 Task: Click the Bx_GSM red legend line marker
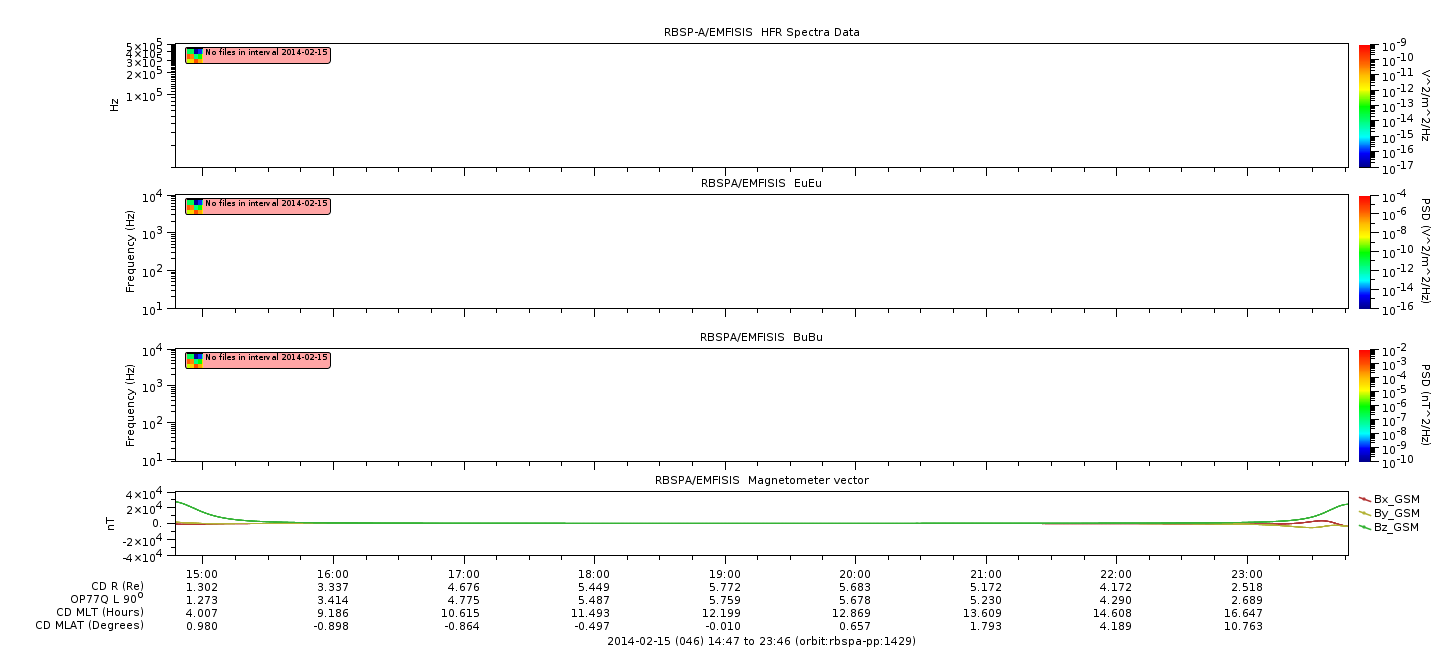click(1364, 499)
